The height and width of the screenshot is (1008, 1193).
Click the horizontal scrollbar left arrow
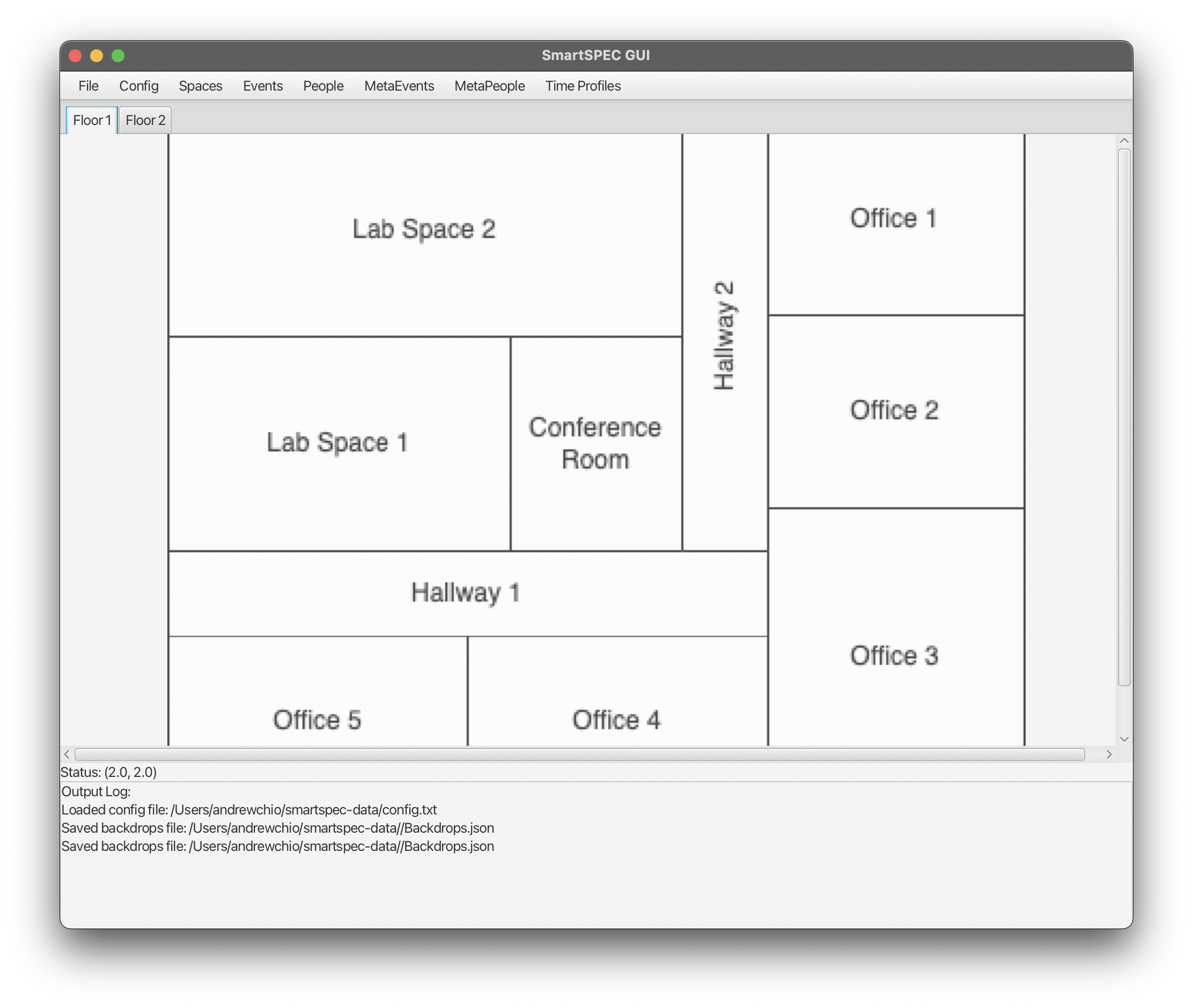[67, 754]
